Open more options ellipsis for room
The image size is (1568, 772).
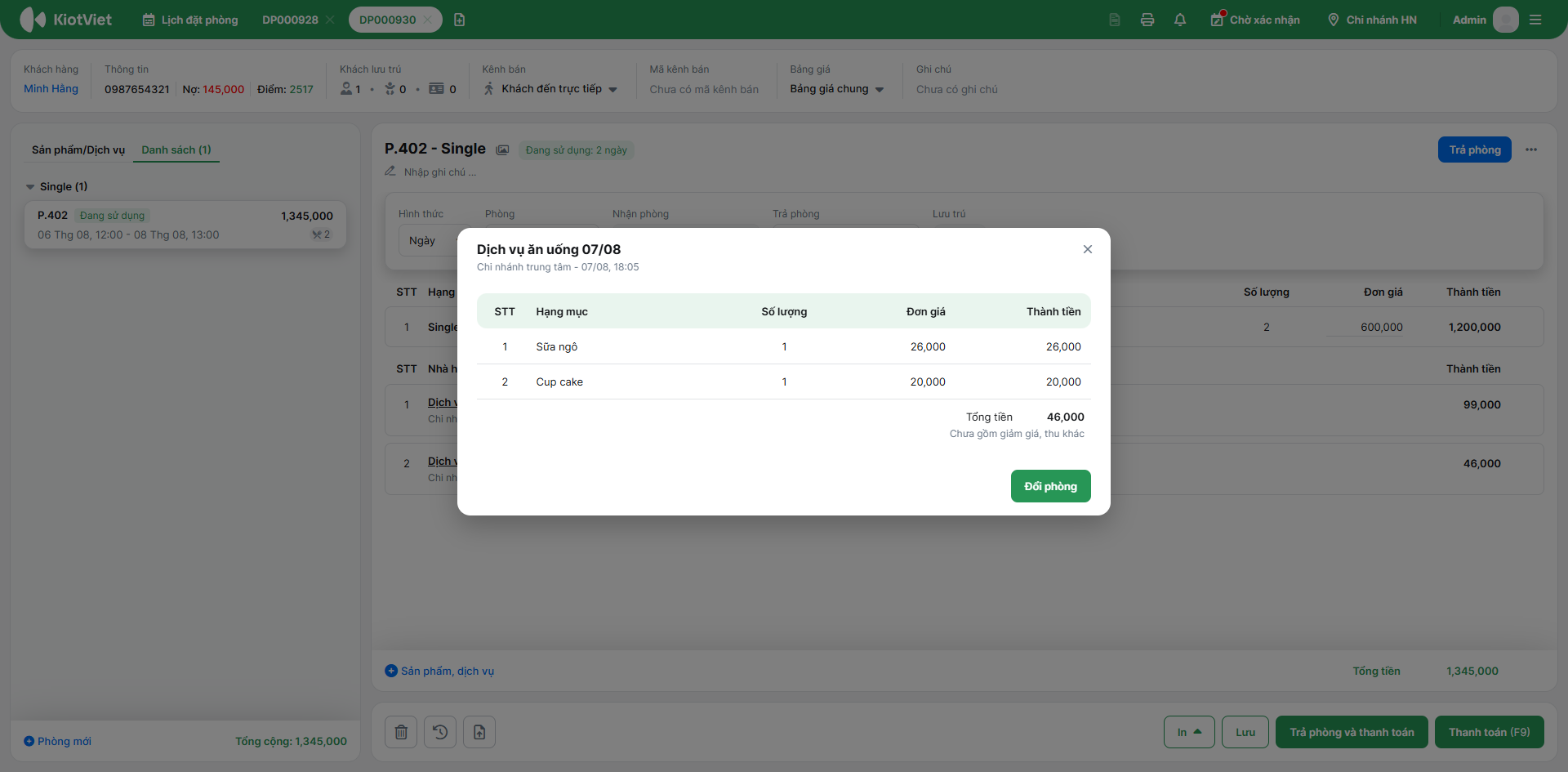tap(1531, 149)
